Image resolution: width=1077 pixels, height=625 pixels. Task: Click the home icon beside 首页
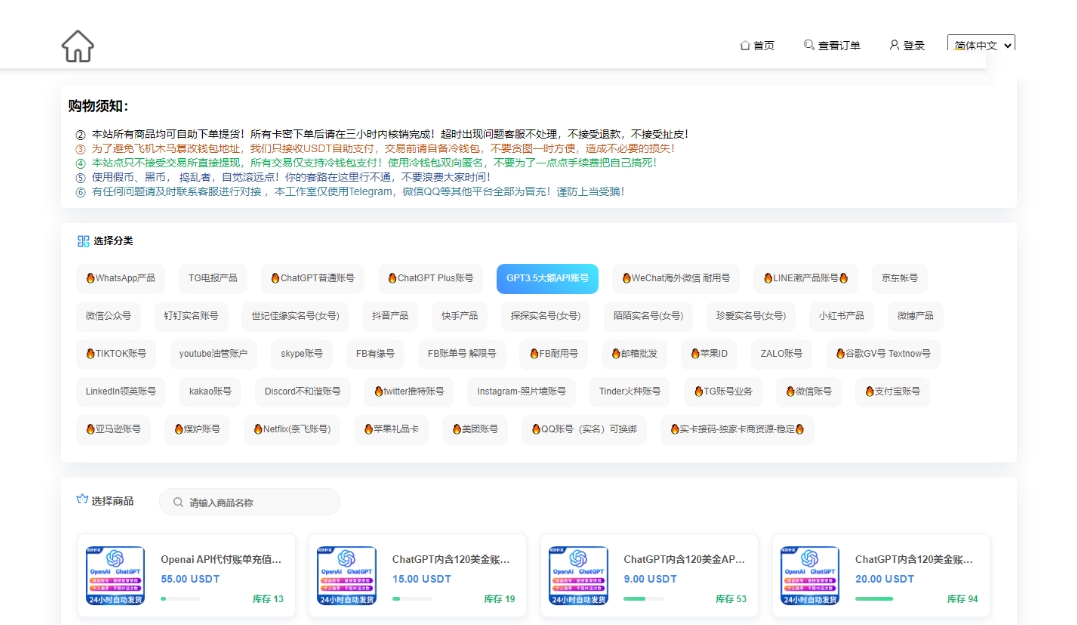(743, 45)
